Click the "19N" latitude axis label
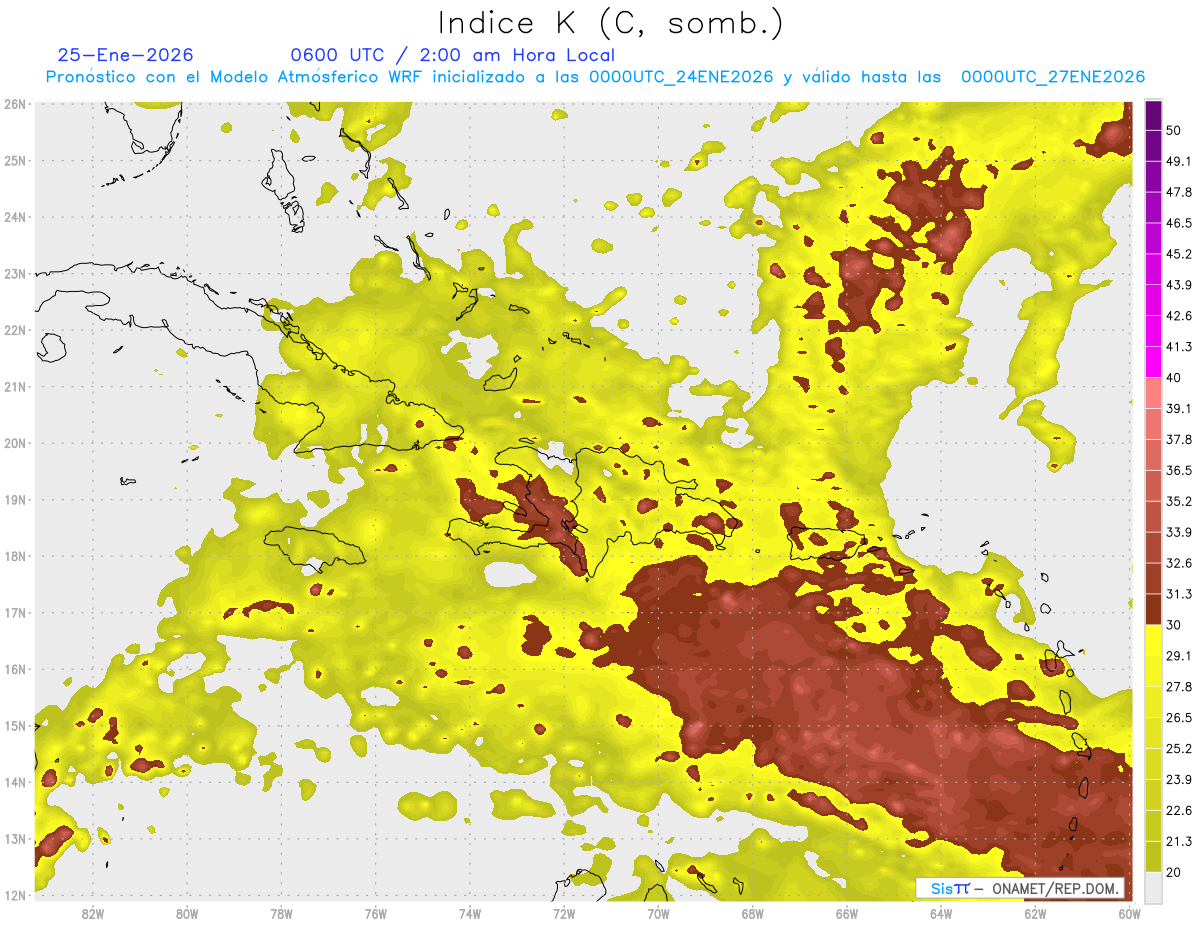Image resolution: width=1200 pixels, height=927 pixels. pos(15,499)
